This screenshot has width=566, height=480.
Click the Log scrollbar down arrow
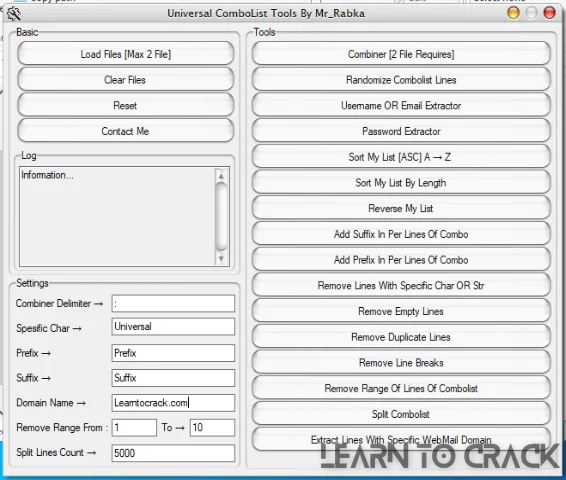click(x=221, y=258)
